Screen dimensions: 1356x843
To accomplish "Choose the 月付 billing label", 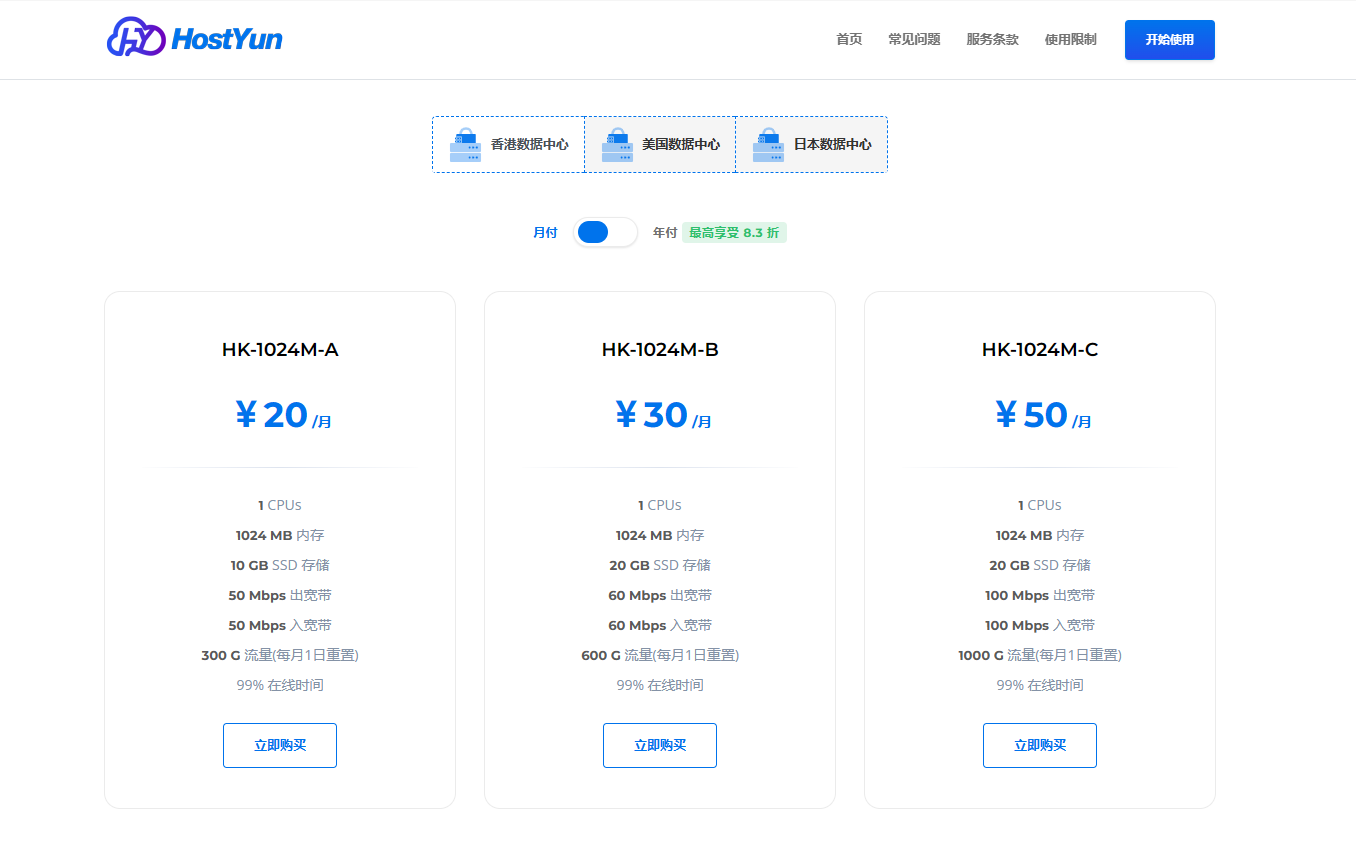I will [545, 232].
